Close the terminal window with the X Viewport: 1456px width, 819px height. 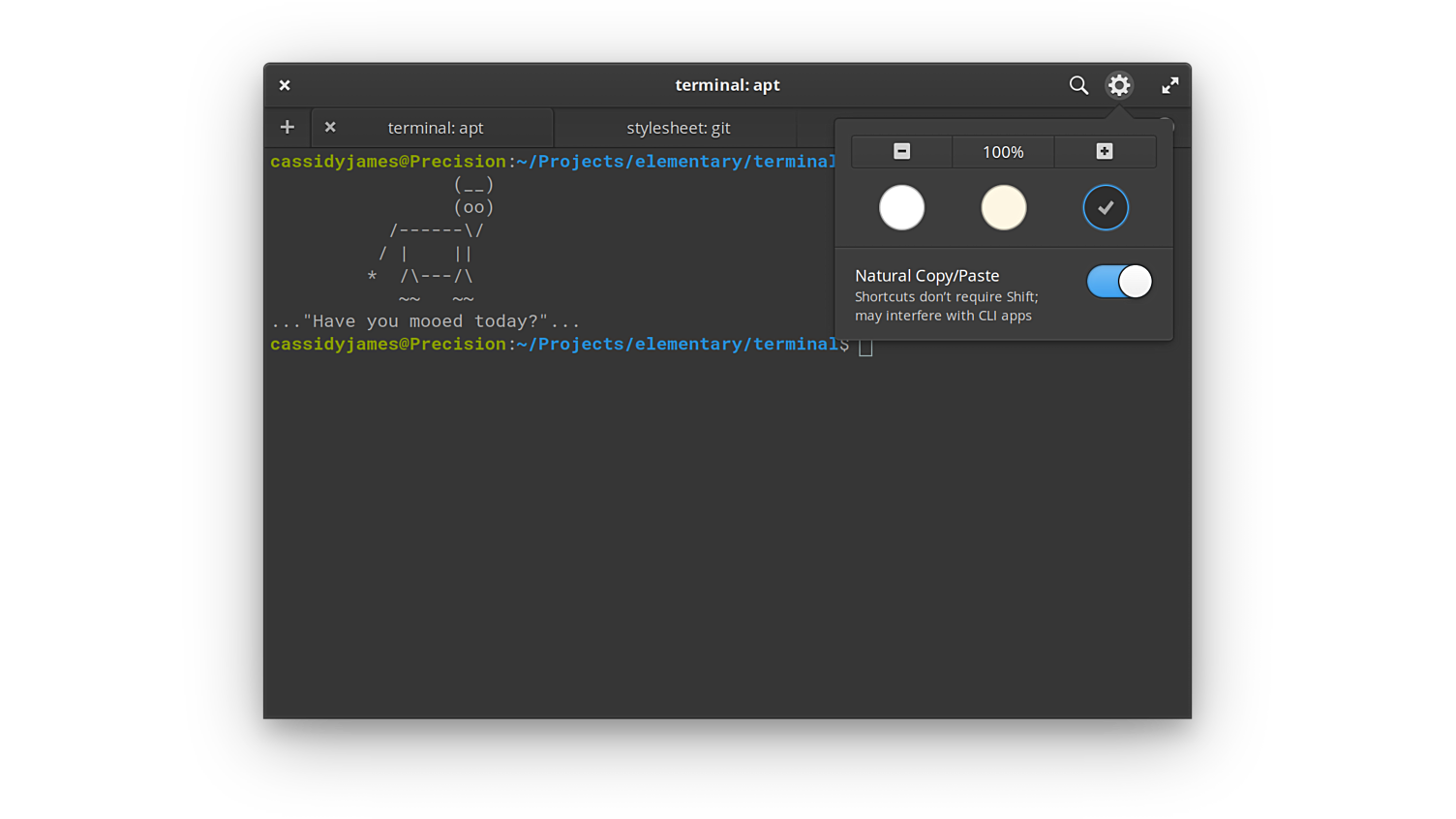pos(285,85)
